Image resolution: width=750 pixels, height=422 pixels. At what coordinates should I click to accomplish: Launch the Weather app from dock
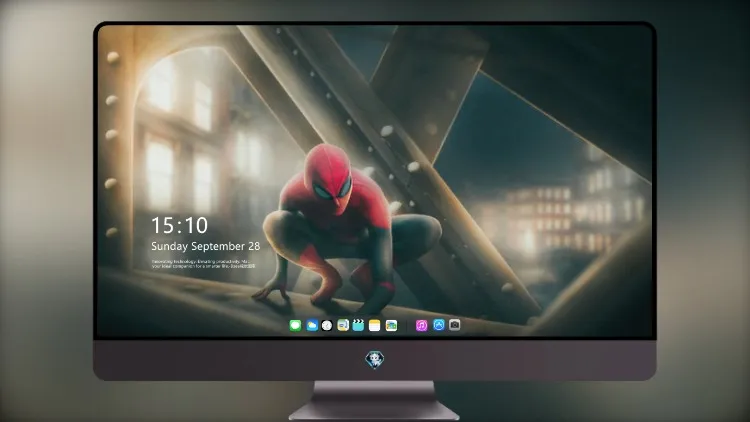point(312,325)
